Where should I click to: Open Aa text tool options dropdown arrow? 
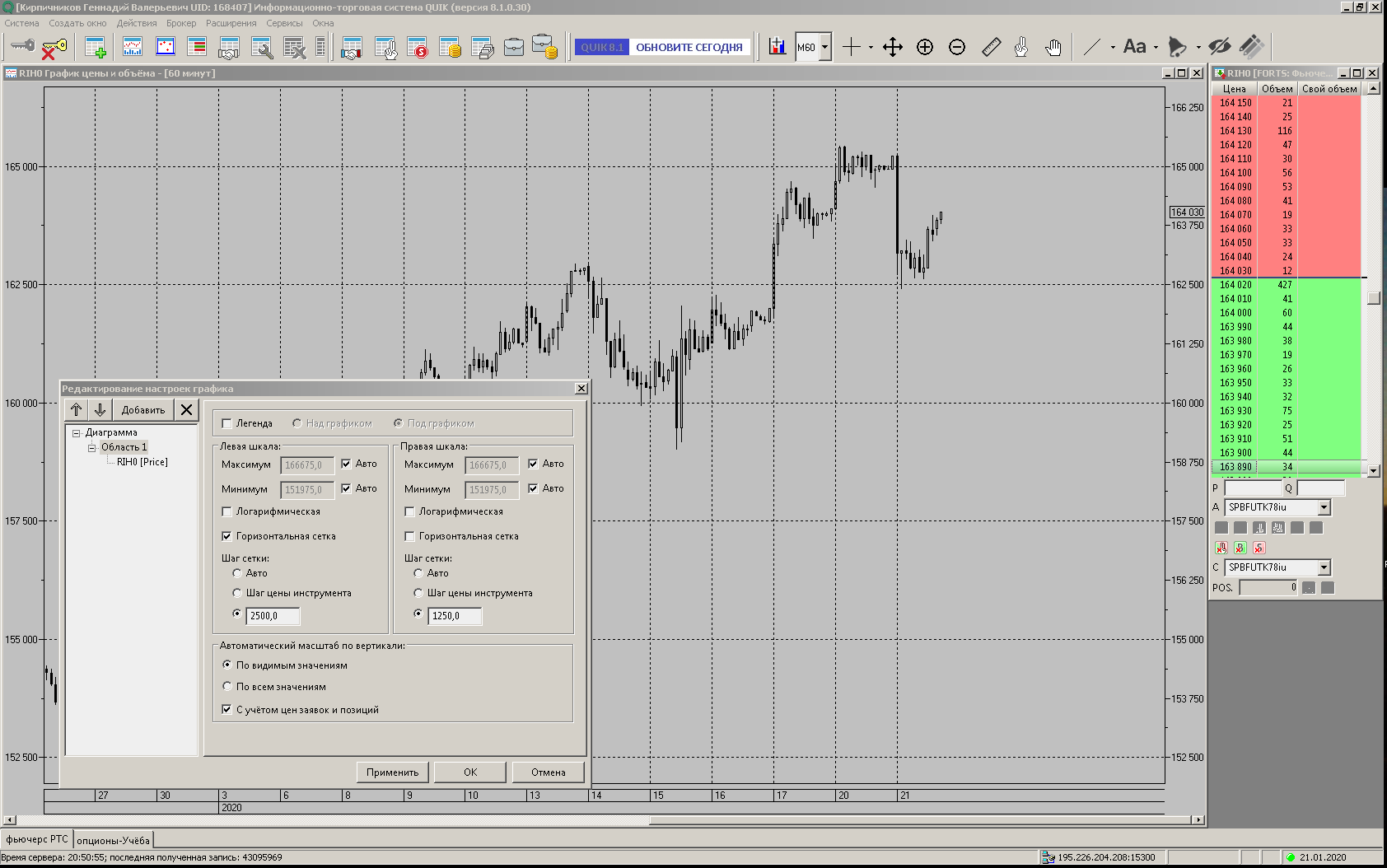tap(1156, 48)
